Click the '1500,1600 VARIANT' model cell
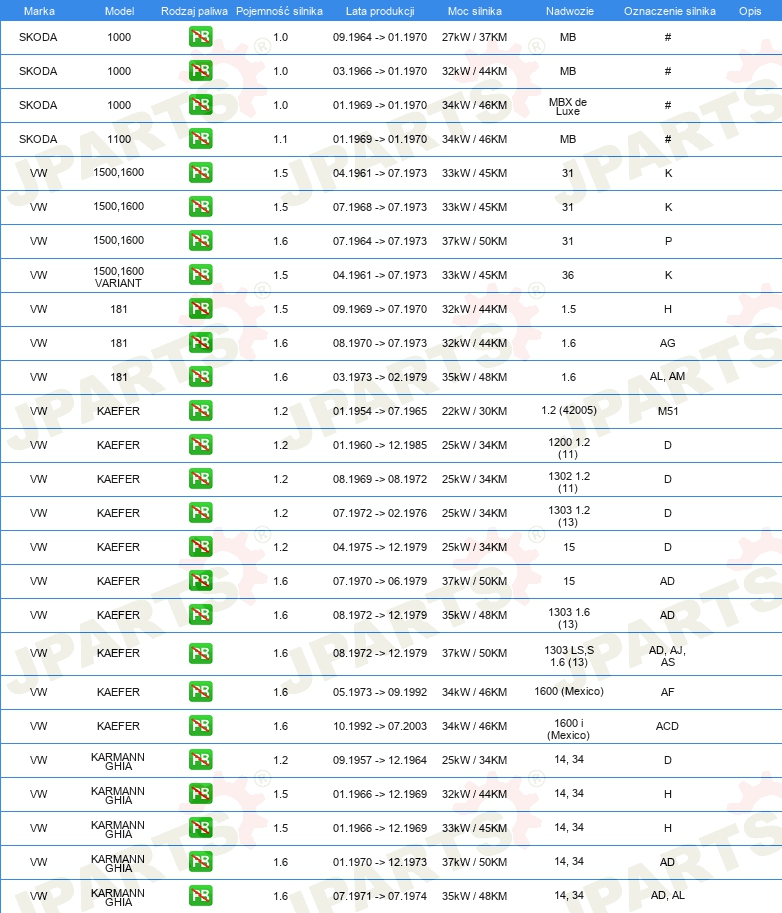Image resolution: width=782 pixels, height=913 pixels. (118, 277)
